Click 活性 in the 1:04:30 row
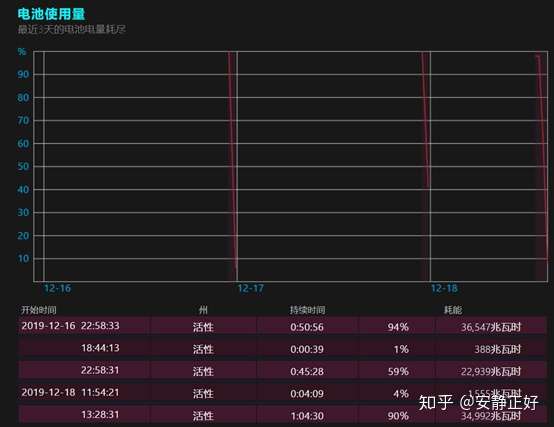The image size is (554, 427). tap(203, 416)
